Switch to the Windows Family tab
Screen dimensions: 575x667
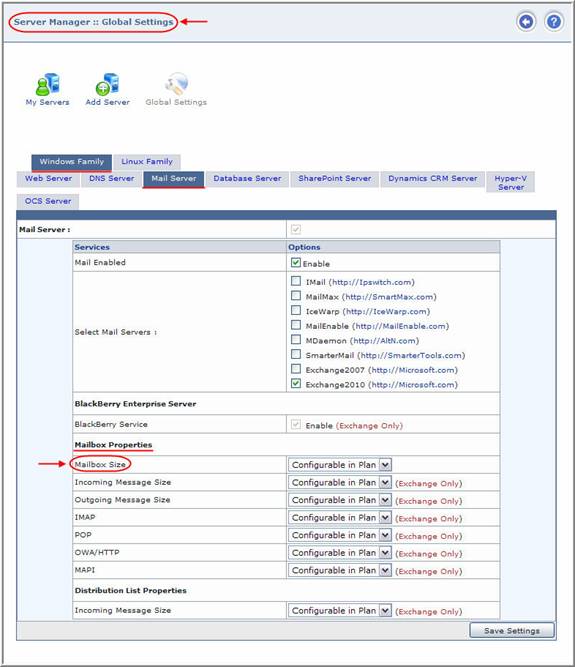[x=71, y=162]
